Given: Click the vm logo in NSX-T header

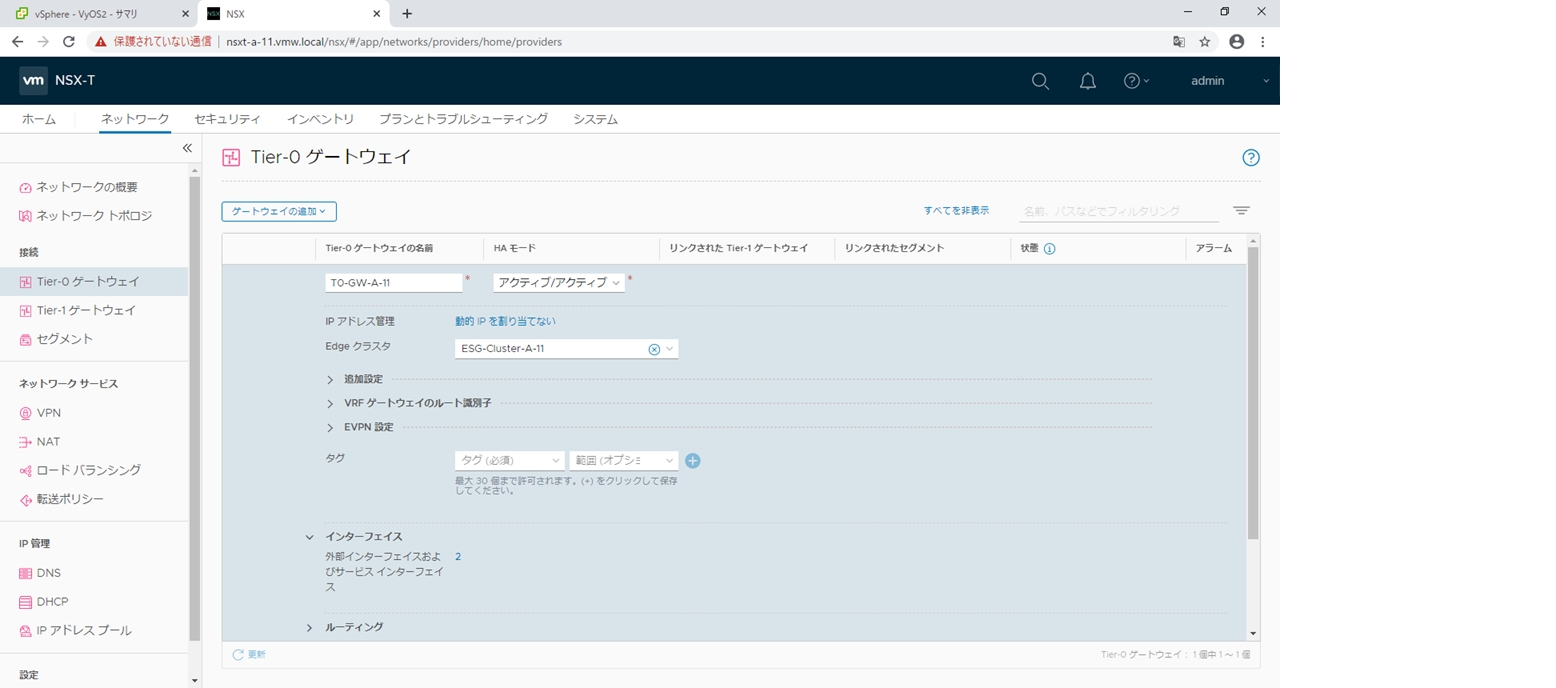Looking at the screenshot, I should coord(34,81).
